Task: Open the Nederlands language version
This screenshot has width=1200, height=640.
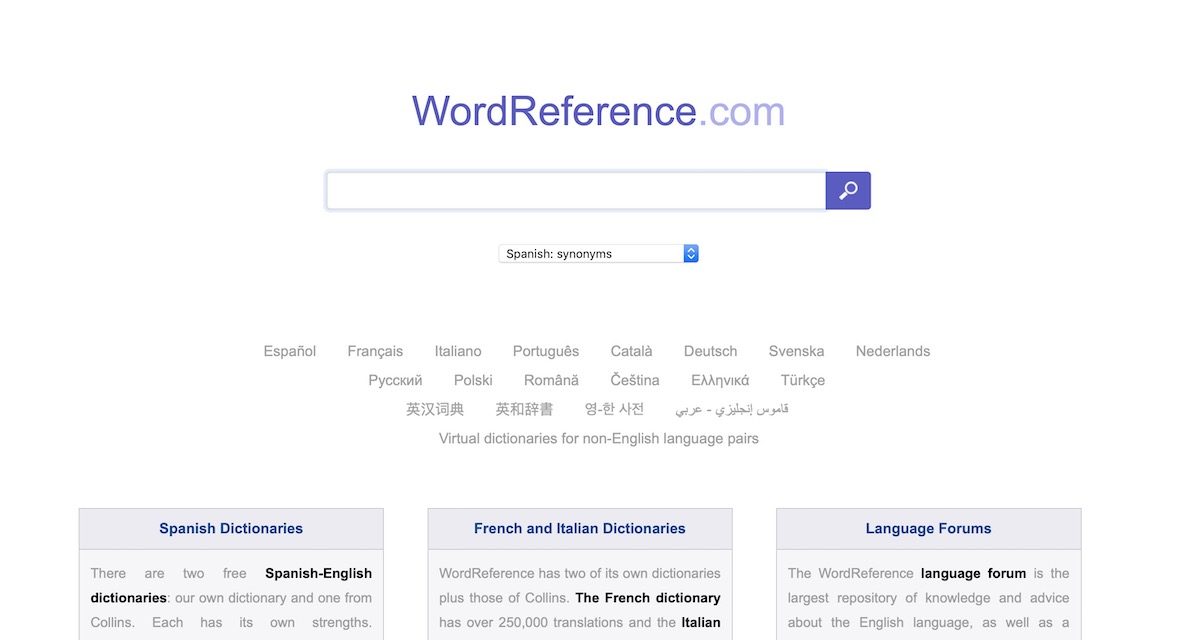Action: [893, 351]
